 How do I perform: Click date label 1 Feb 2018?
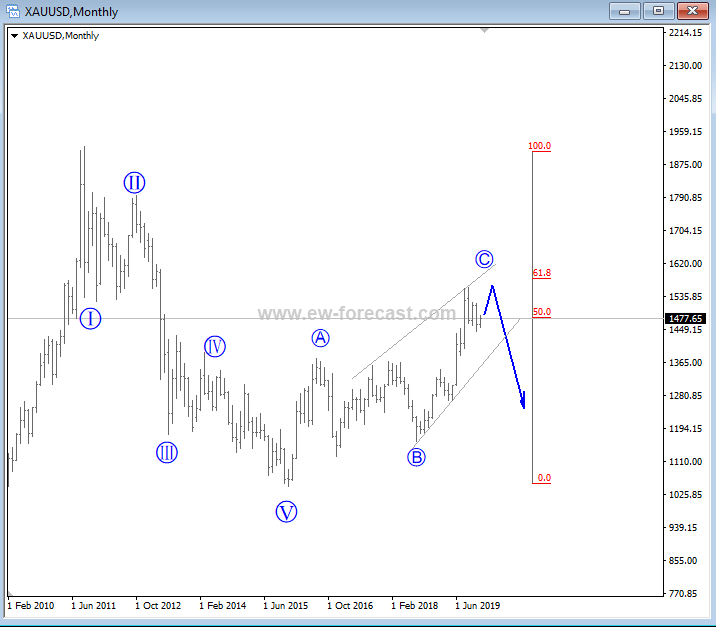click(x=415, y=606)
